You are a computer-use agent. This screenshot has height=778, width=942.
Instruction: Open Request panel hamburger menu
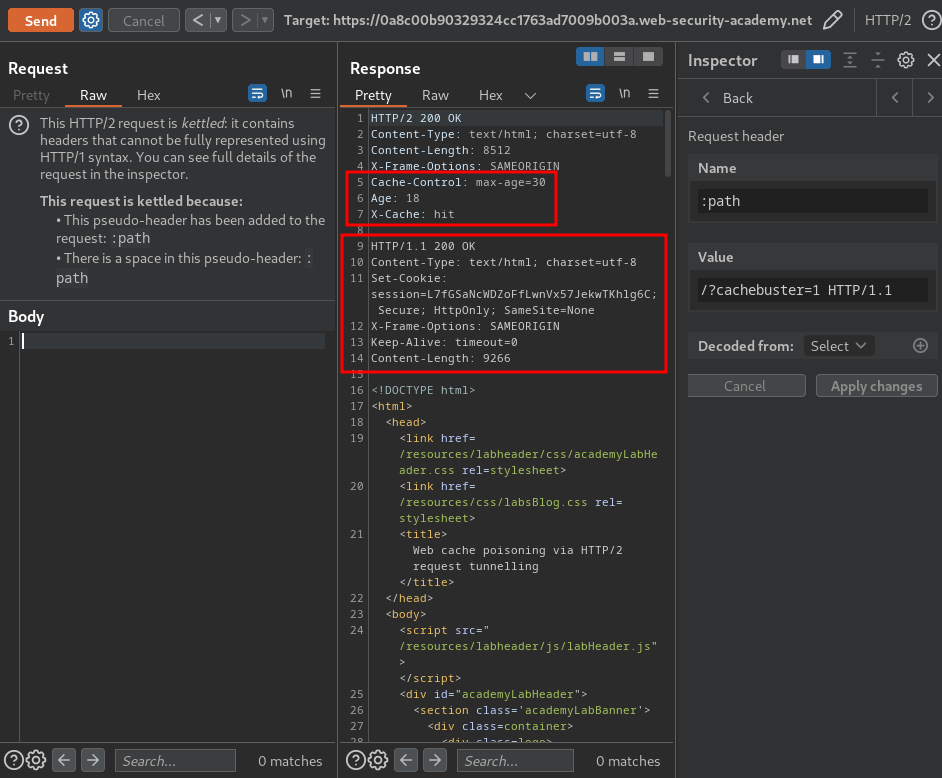click(x=315, y=94)
